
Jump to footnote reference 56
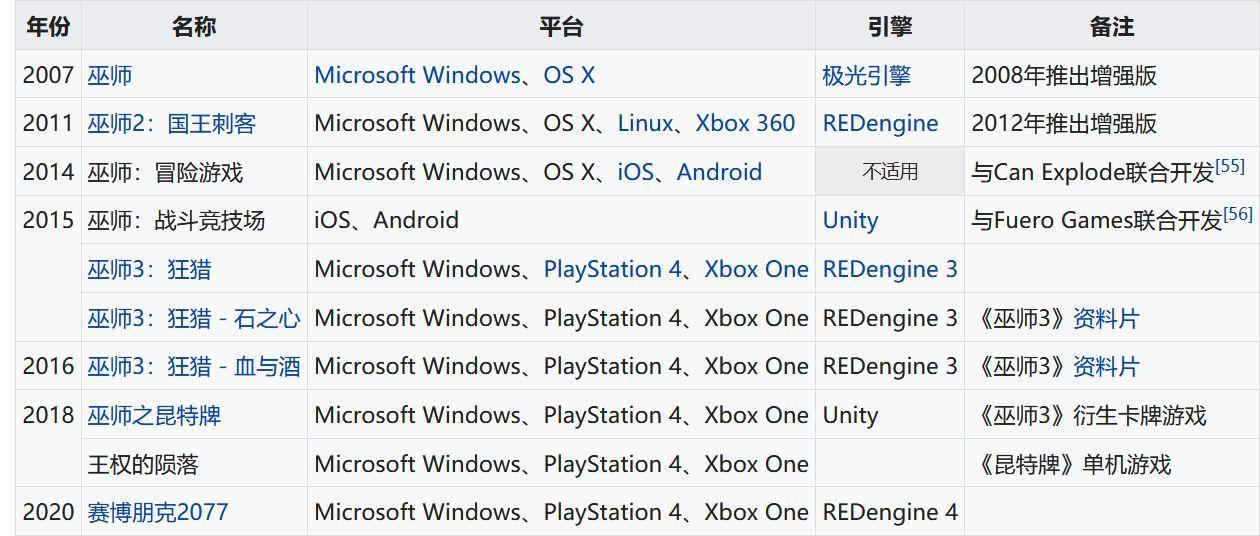click(1238, 214)
